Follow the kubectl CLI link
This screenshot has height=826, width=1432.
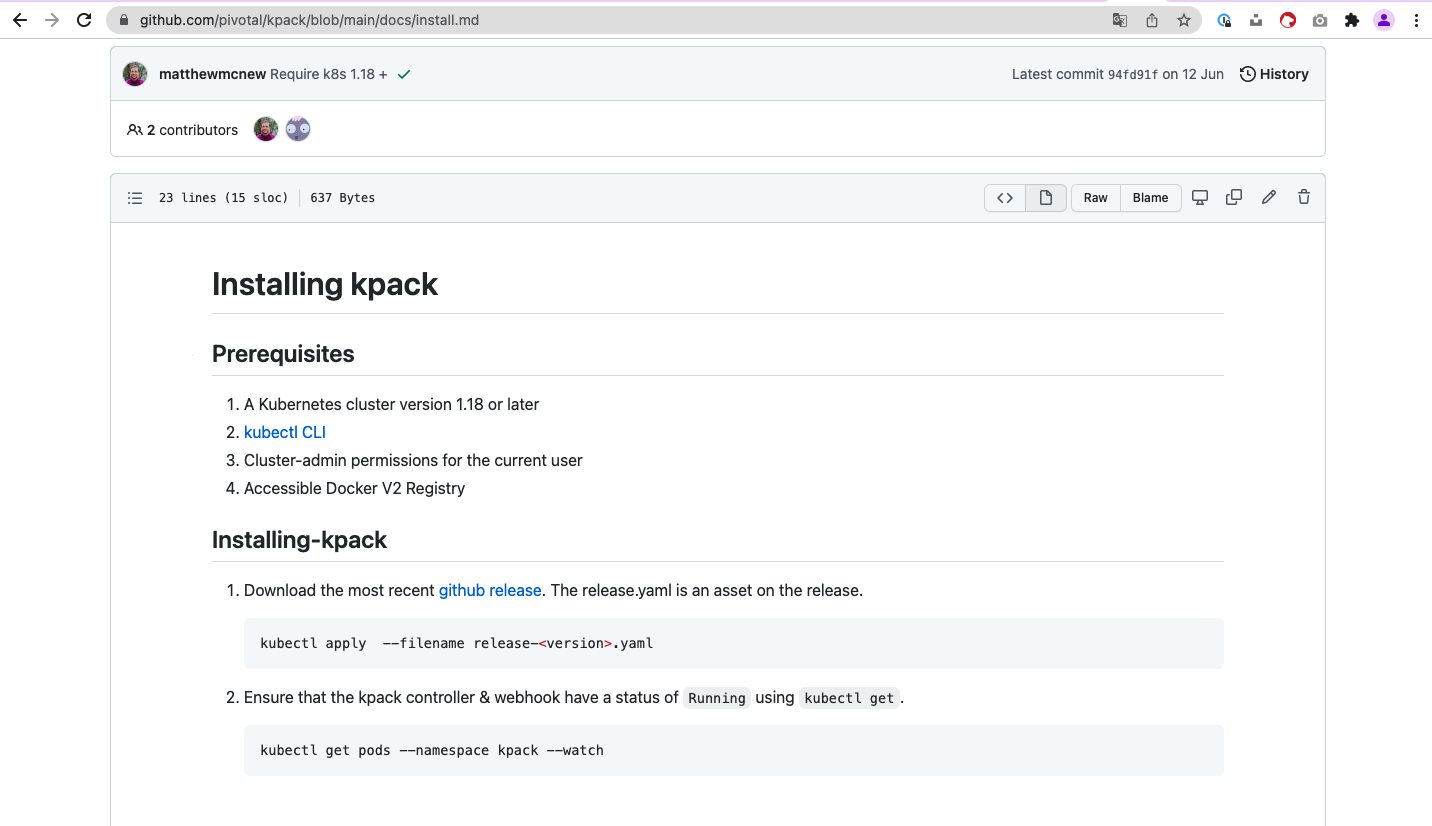[x=285, y=432]
